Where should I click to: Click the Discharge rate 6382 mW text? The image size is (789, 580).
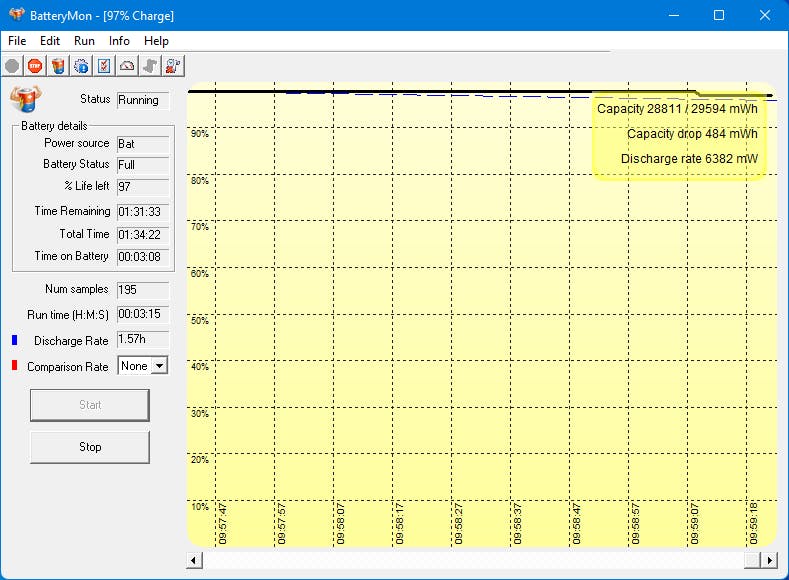[689, 159]
